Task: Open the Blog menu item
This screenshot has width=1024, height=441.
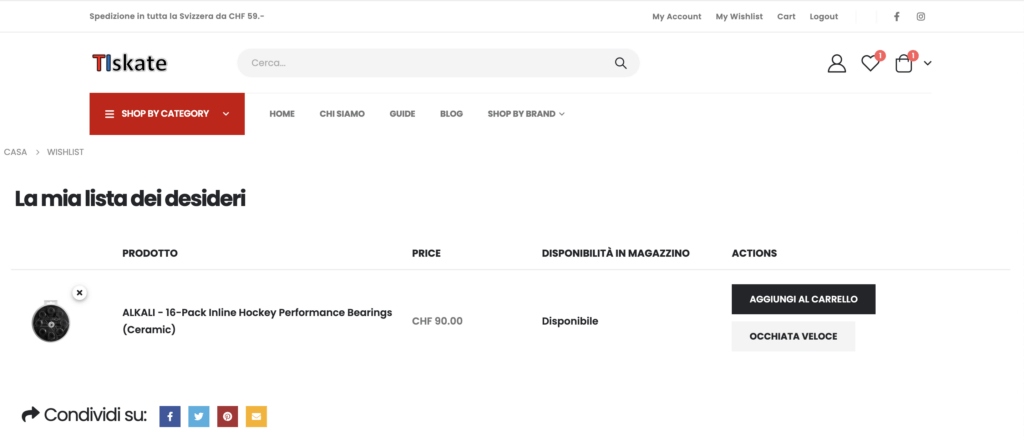Action: tap(451, 114)
